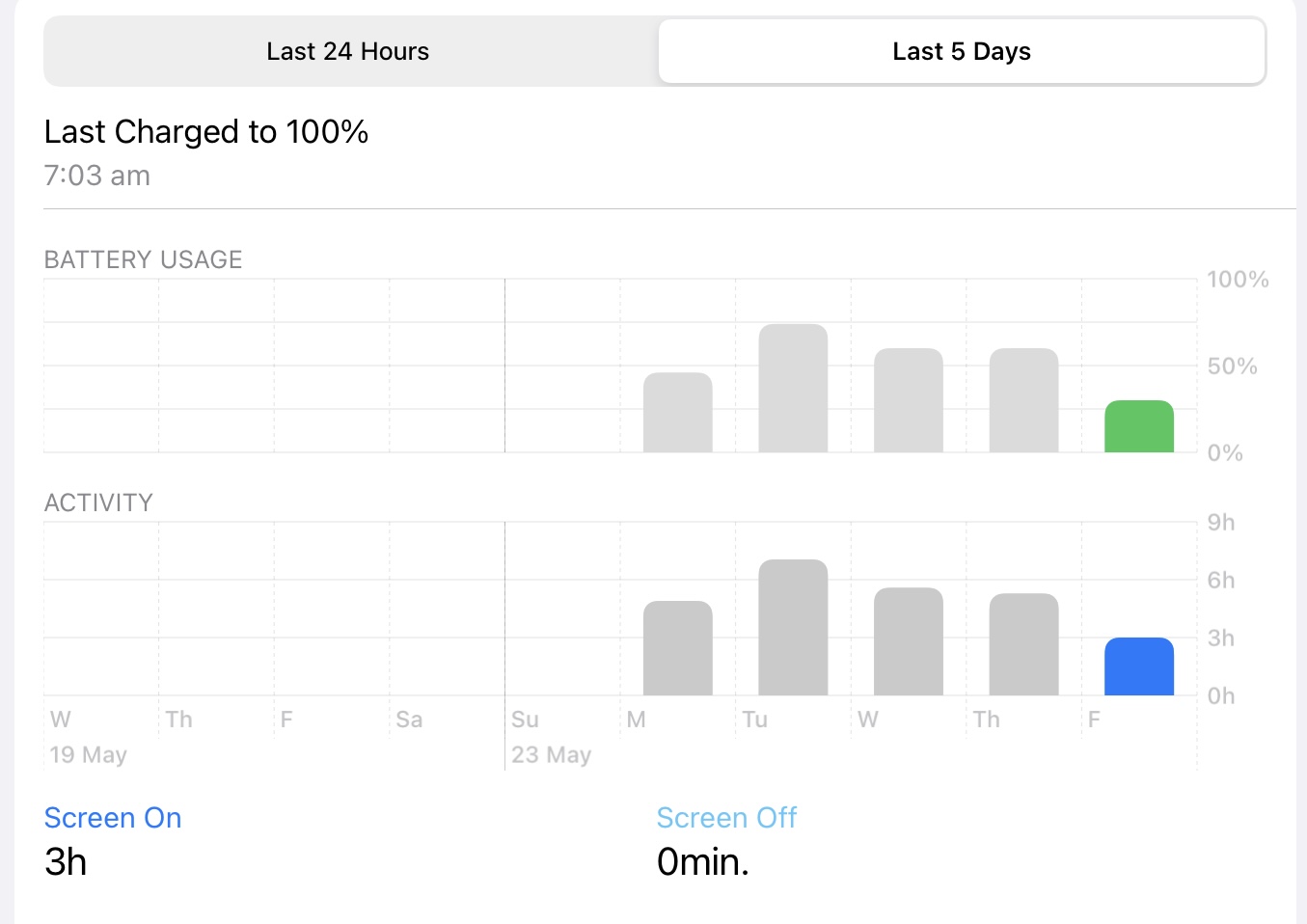Select Thursday's grey battery usage bar
This screenshot has height=924, width=1307.
[1023, 400]
